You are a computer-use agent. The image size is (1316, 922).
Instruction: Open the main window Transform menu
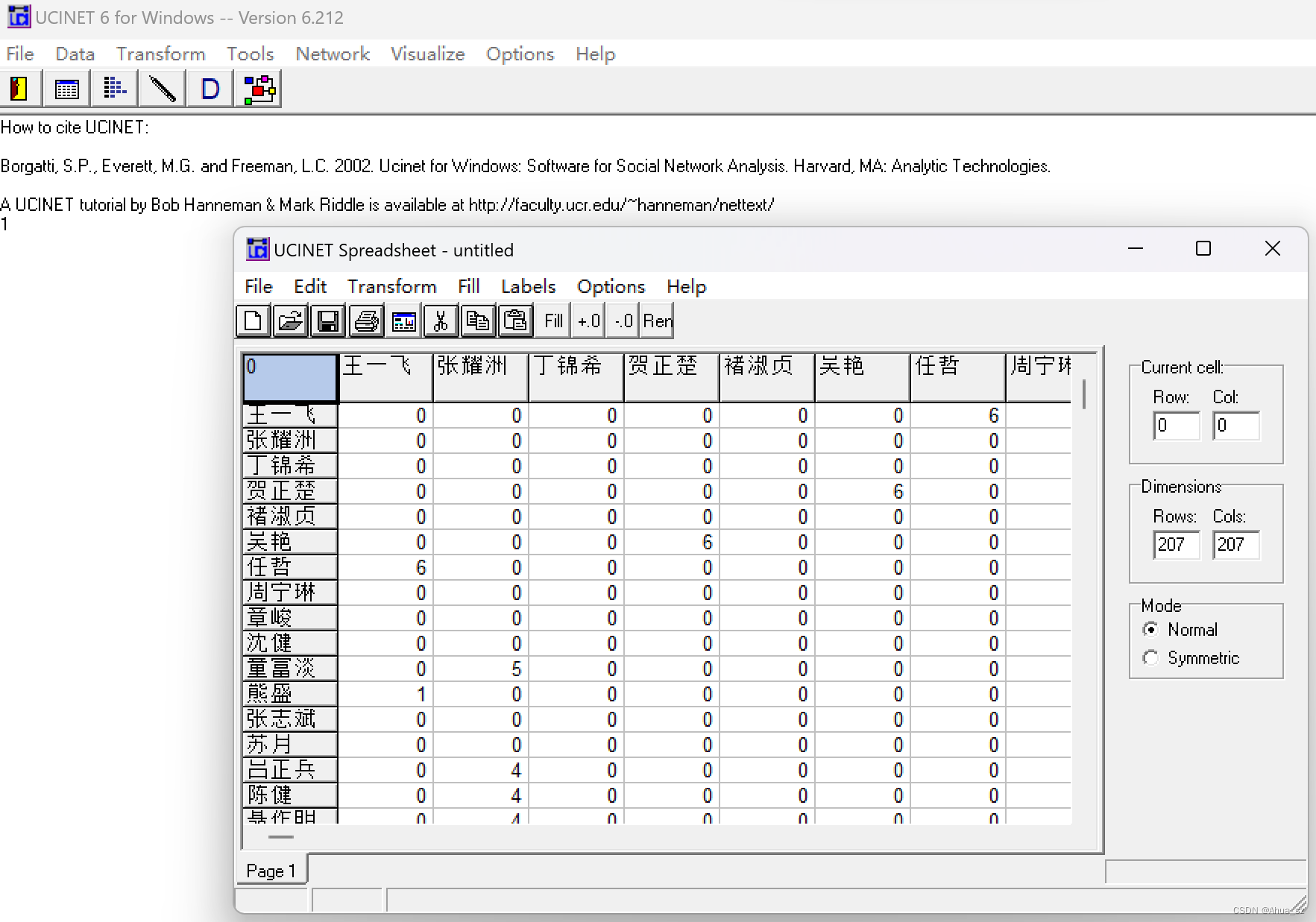tap(160, 54)
